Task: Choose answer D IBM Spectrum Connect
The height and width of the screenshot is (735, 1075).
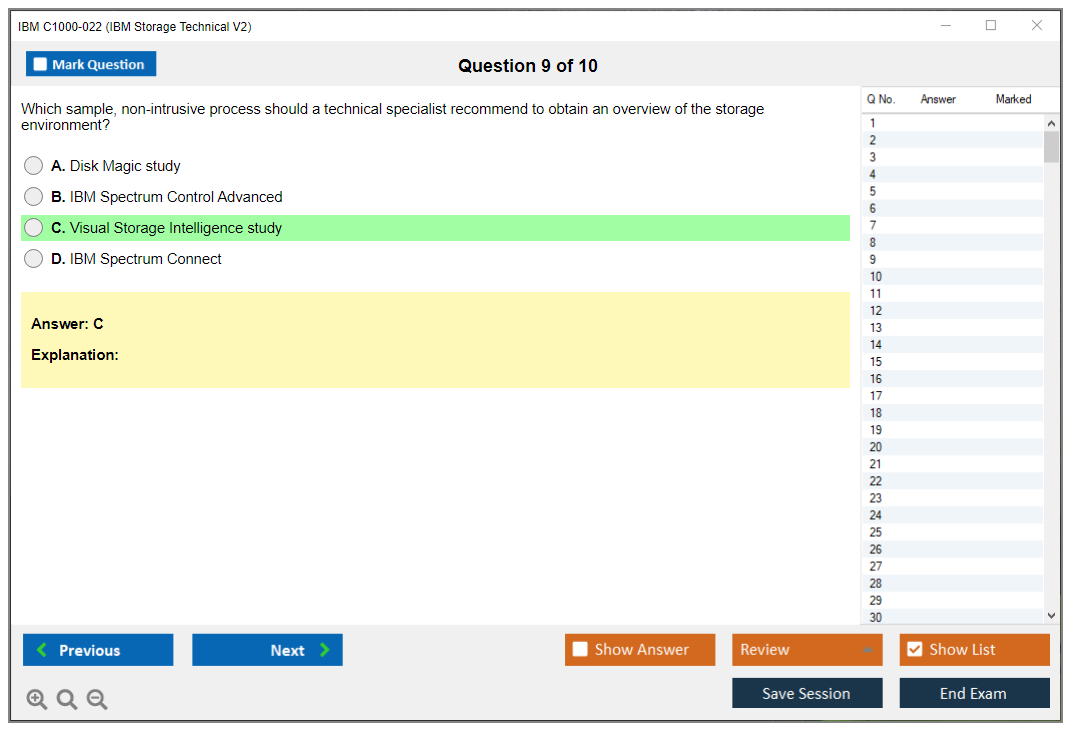Action: click(34, 259)
